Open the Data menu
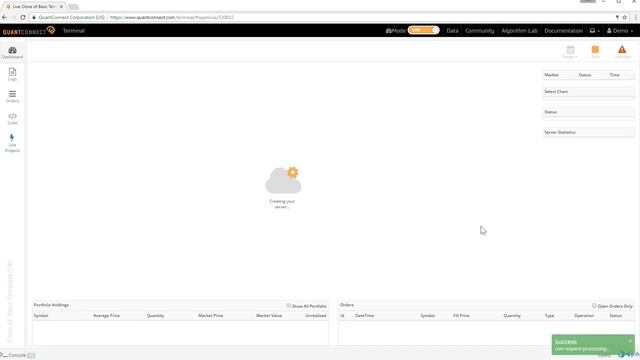Screen dimensions: 640x360 tap(452, 31)
